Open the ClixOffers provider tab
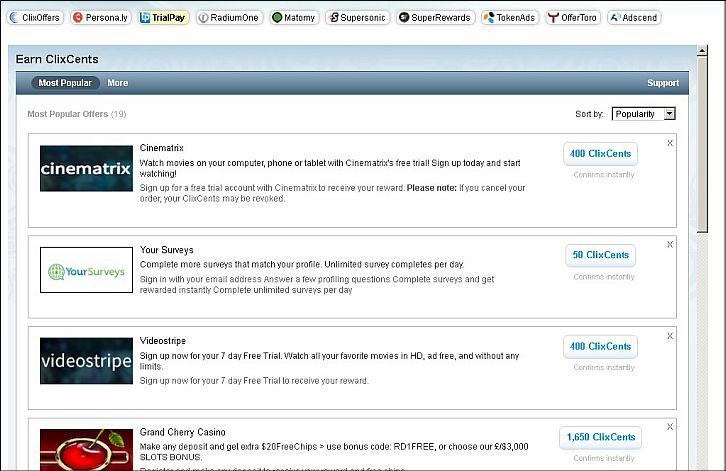726x471 pixels. pos(35,18)
